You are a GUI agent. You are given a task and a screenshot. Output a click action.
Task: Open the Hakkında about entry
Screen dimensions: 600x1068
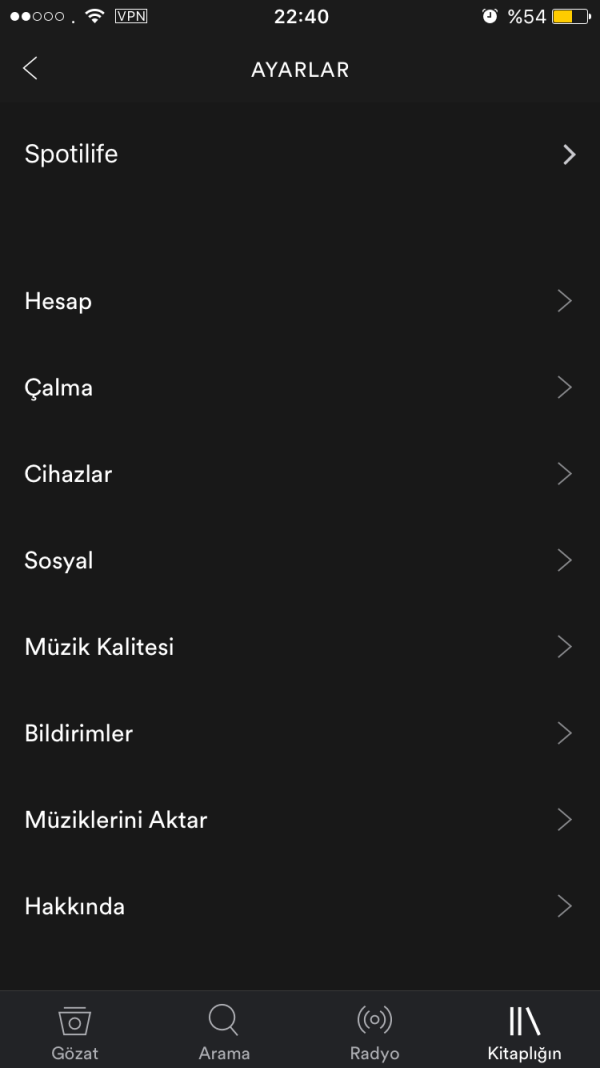pos(300,907)
